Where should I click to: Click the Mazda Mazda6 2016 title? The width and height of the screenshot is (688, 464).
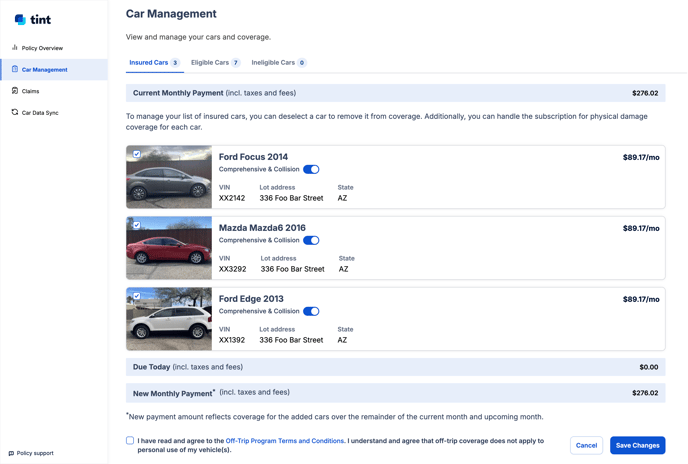pyautogui.click(x=262, y=228)
